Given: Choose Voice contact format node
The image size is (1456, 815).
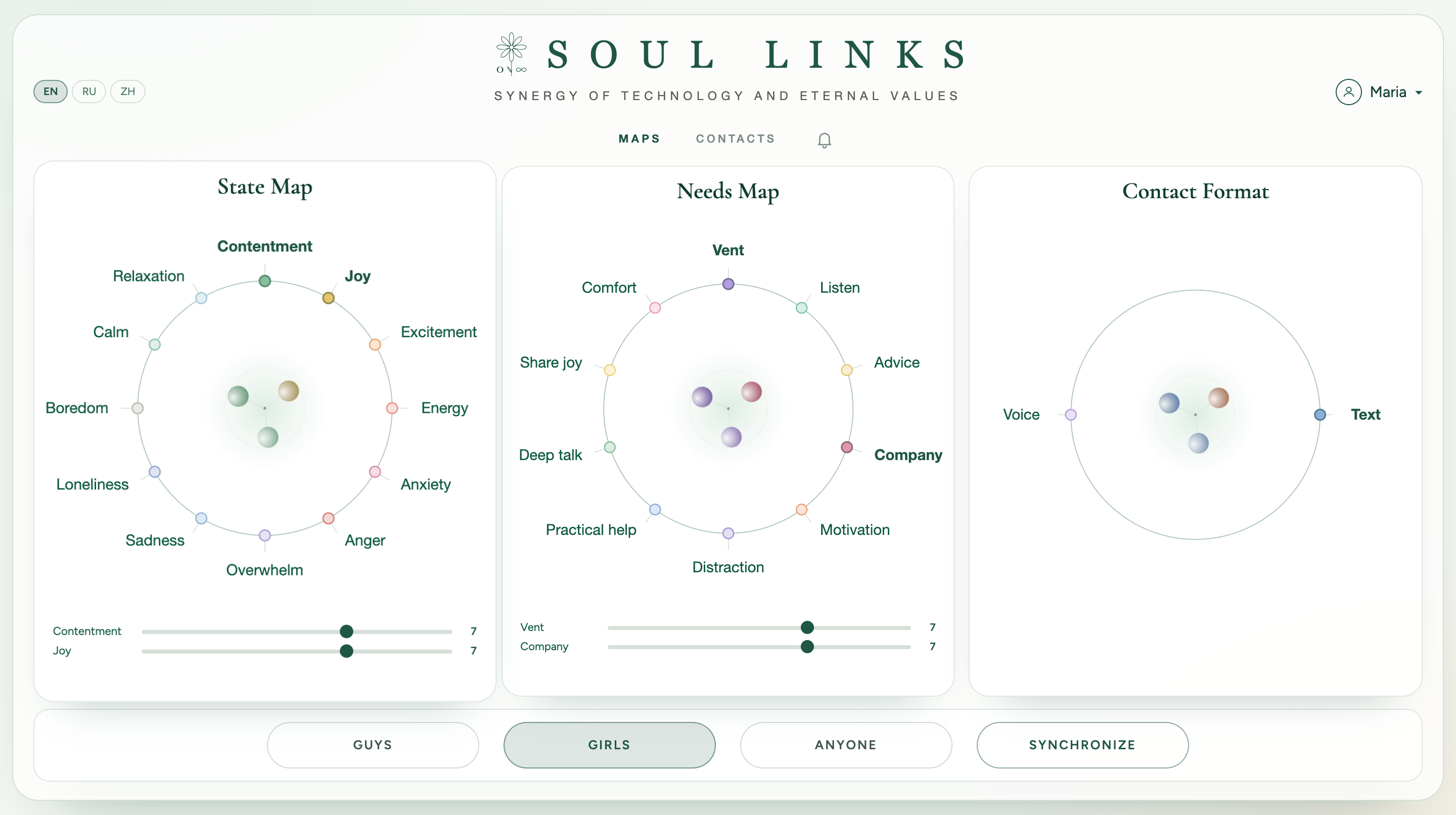Looking at the screenshot, I should pyautogui.click(x=1071, y=415).
